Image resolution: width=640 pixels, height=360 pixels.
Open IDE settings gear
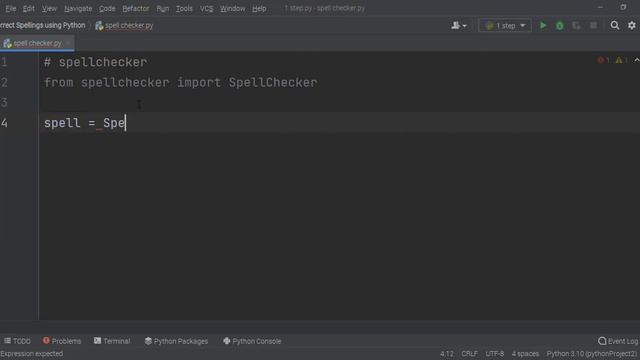click(x=631, y=25)
